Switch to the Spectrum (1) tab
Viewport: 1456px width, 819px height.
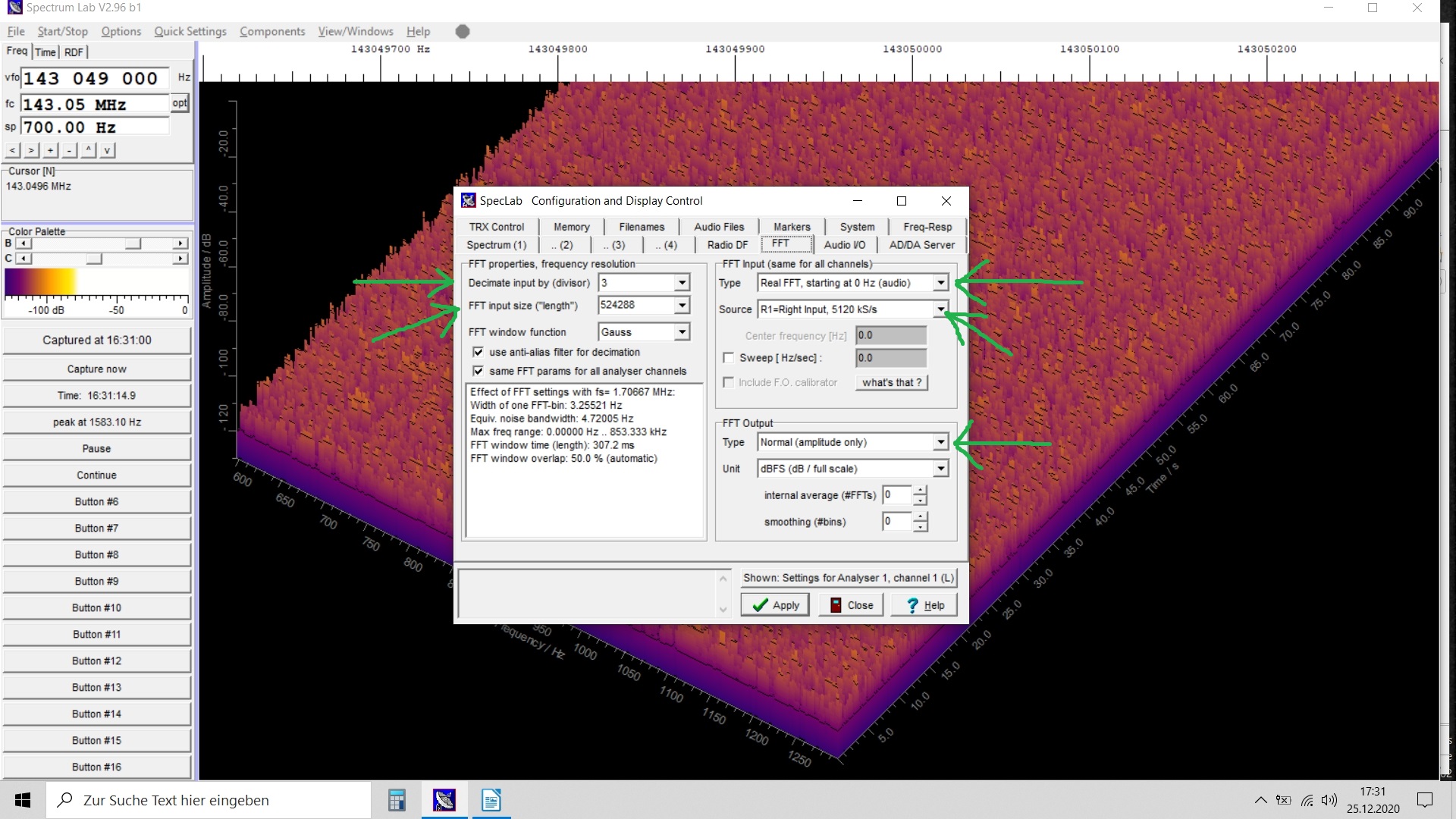click(497, 245)
